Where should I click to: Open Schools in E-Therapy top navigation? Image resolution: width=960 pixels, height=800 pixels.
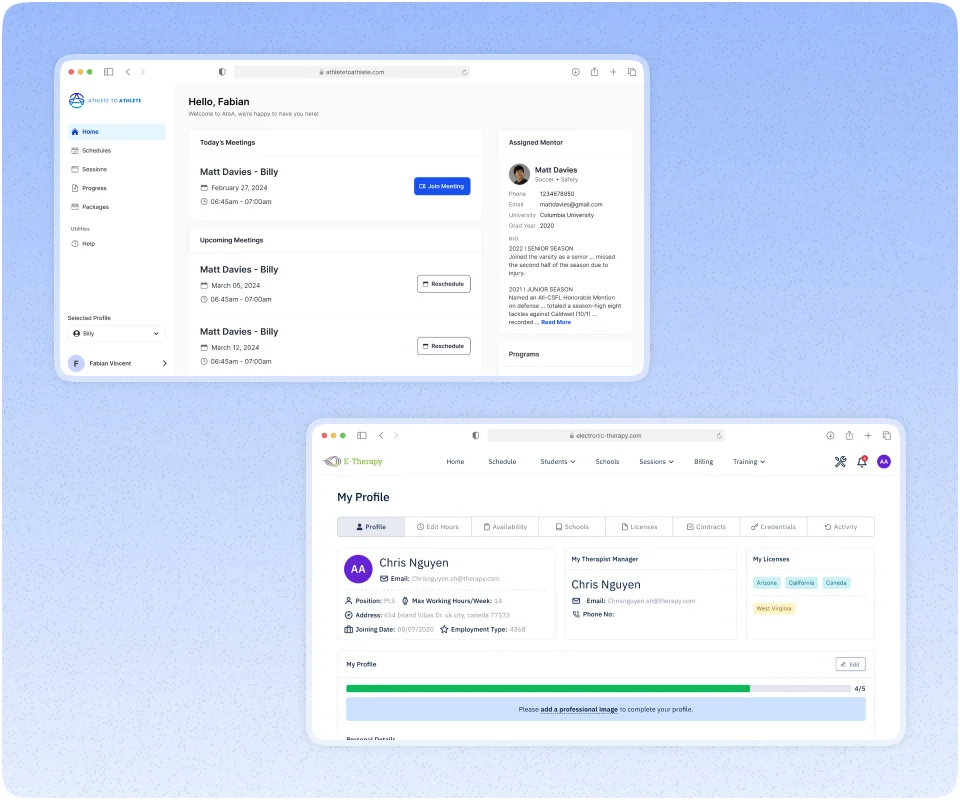(607, 462)
